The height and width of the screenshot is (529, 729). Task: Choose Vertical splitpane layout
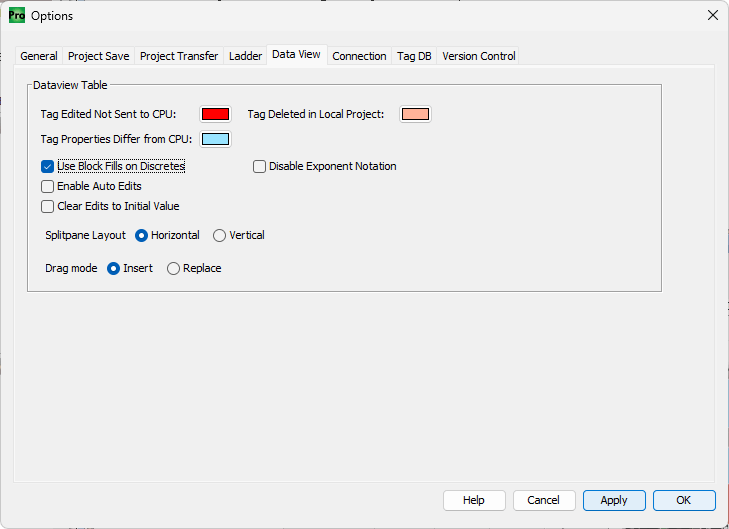pyautogui.click(x=219, y=235)
